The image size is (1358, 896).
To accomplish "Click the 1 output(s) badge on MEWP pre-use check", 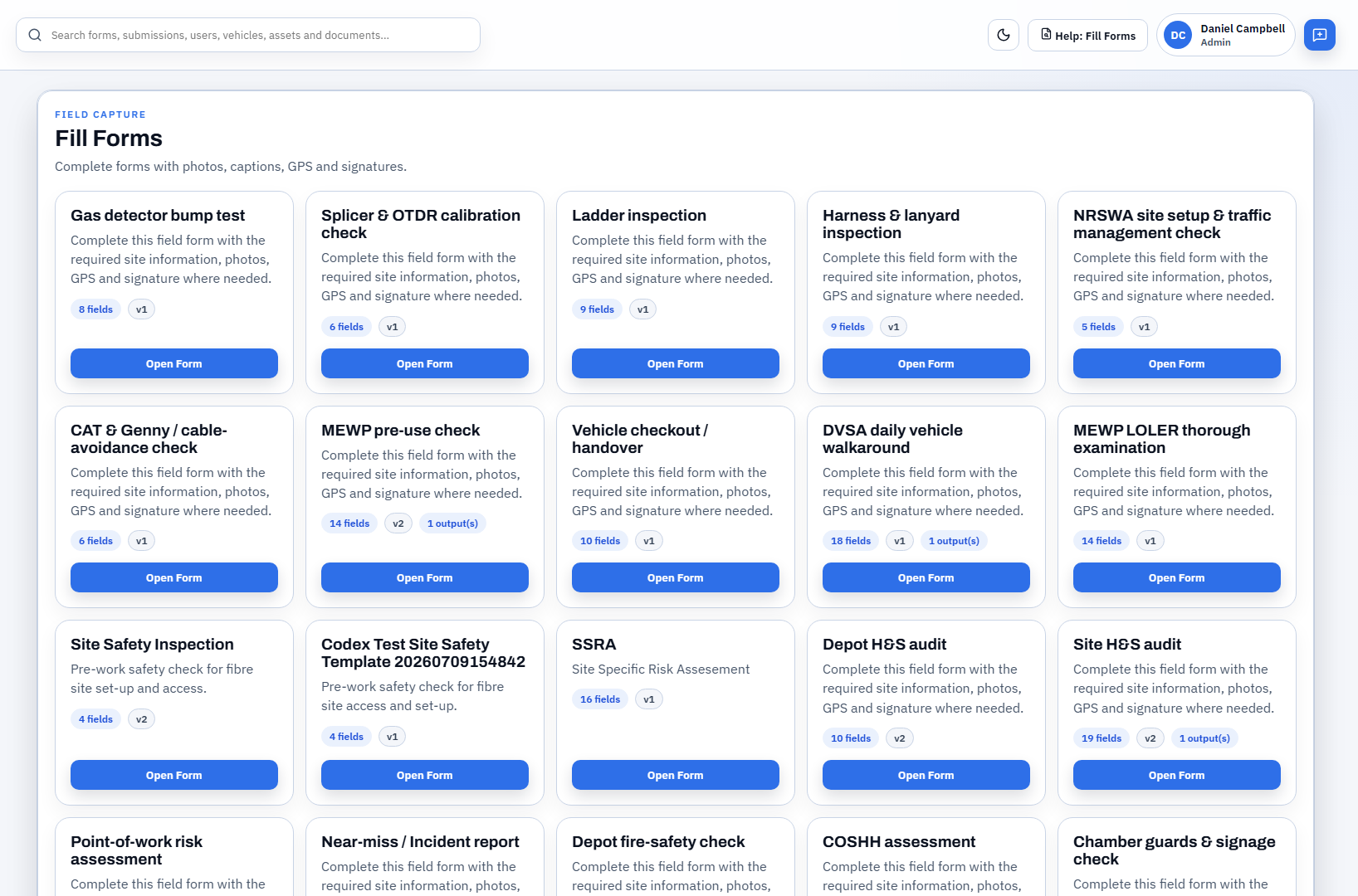I will (x=452, y=523).
